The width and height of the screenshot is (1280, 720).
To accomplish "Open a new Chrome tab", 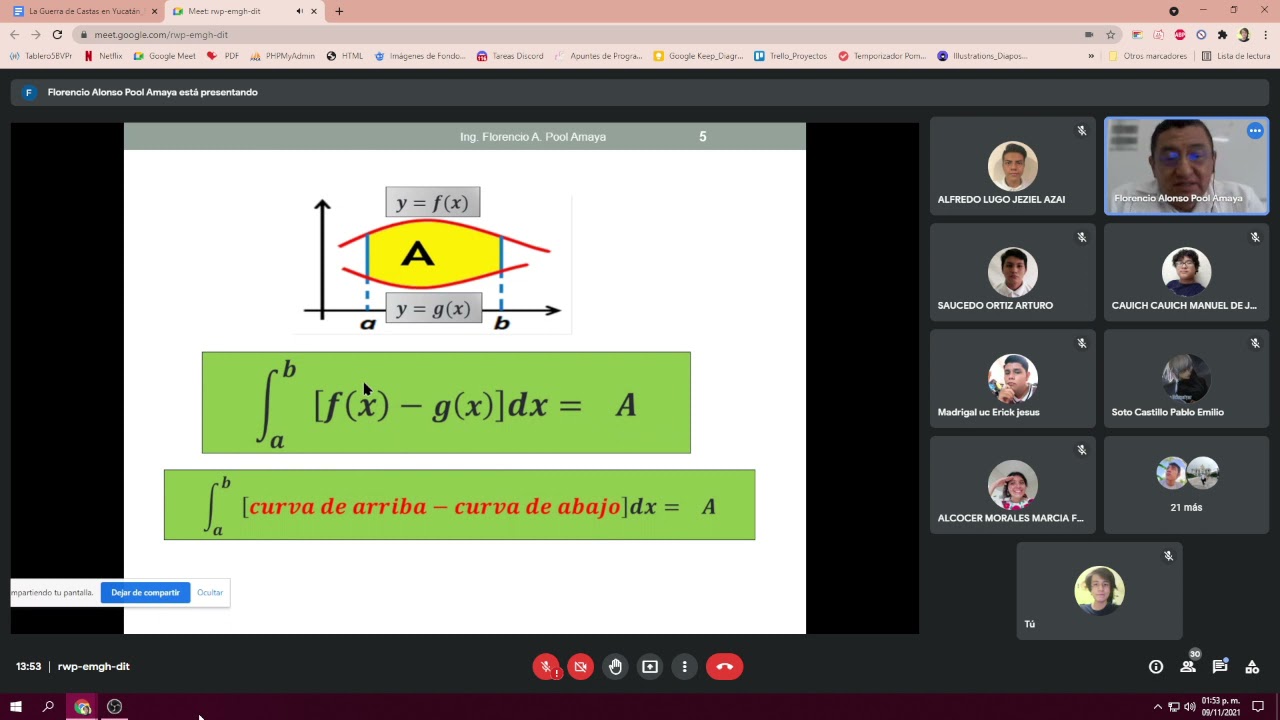I will coord(339,11).
